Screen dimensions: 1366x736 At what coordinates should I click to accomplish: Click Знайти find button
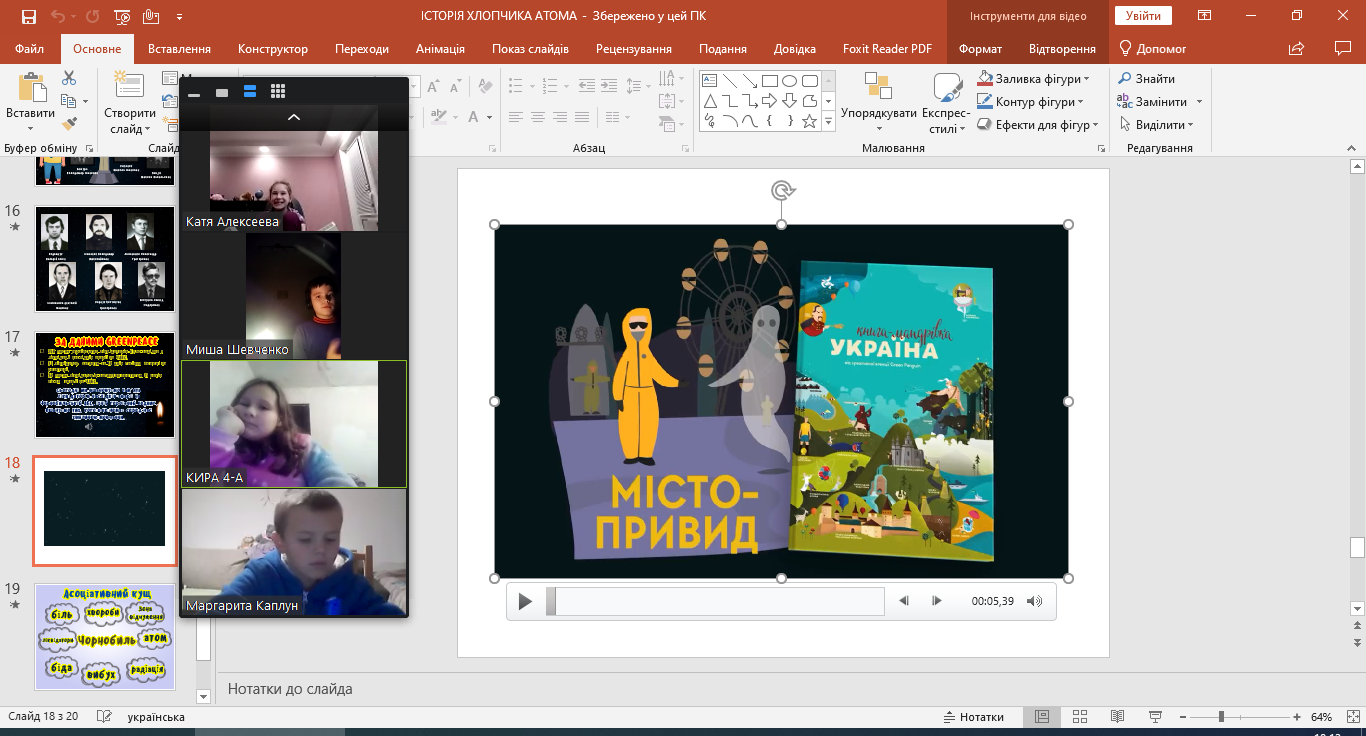(x=1146, y=78)
